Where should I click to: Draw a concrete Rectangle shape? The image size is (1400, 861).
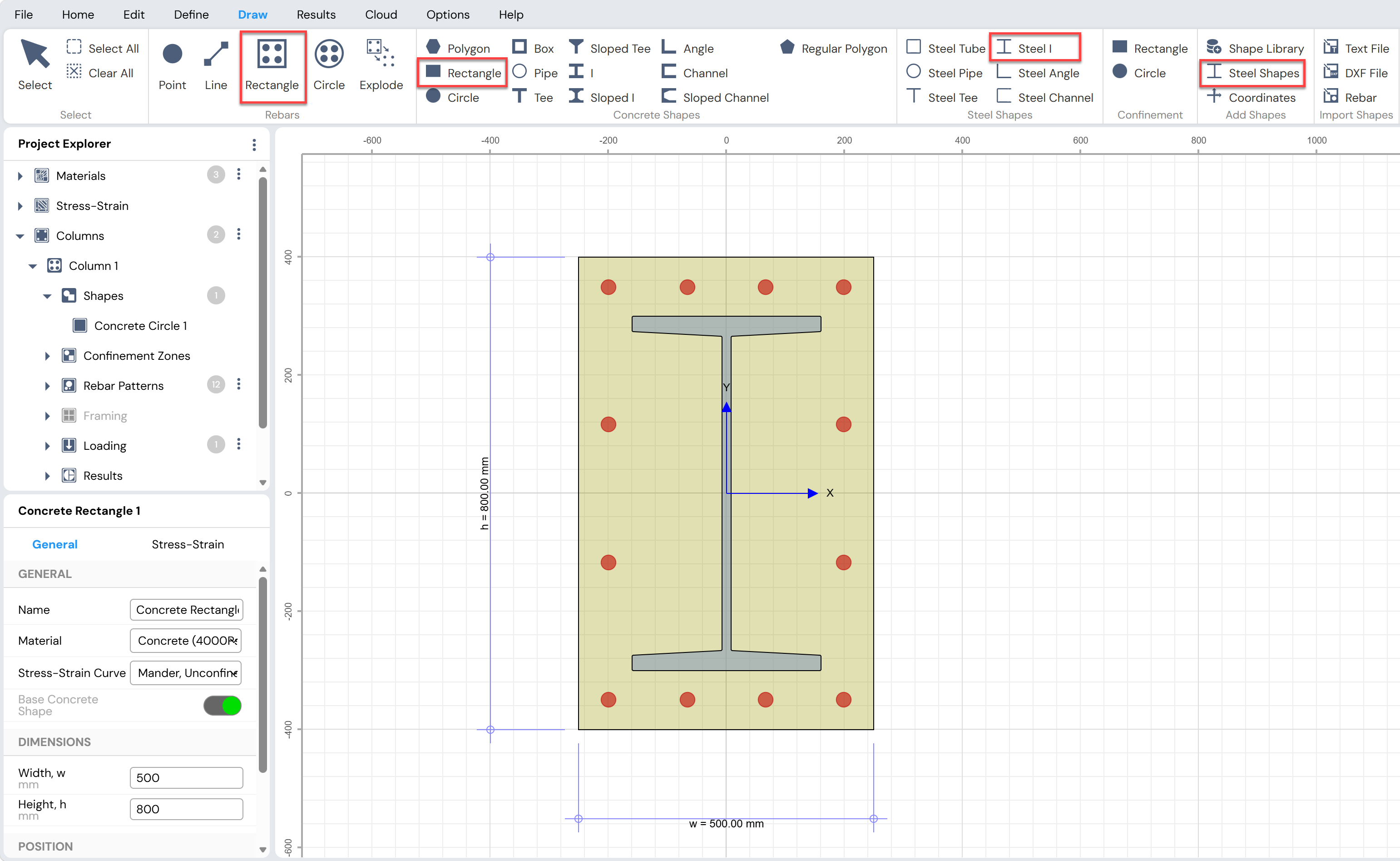pos(463,73)
